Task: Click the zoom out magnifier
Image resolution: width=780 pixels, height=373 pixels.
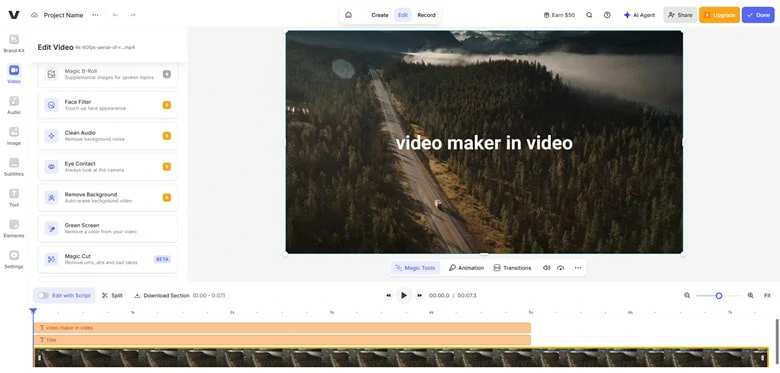Action: pyautogui.click(x=687, y=295)
